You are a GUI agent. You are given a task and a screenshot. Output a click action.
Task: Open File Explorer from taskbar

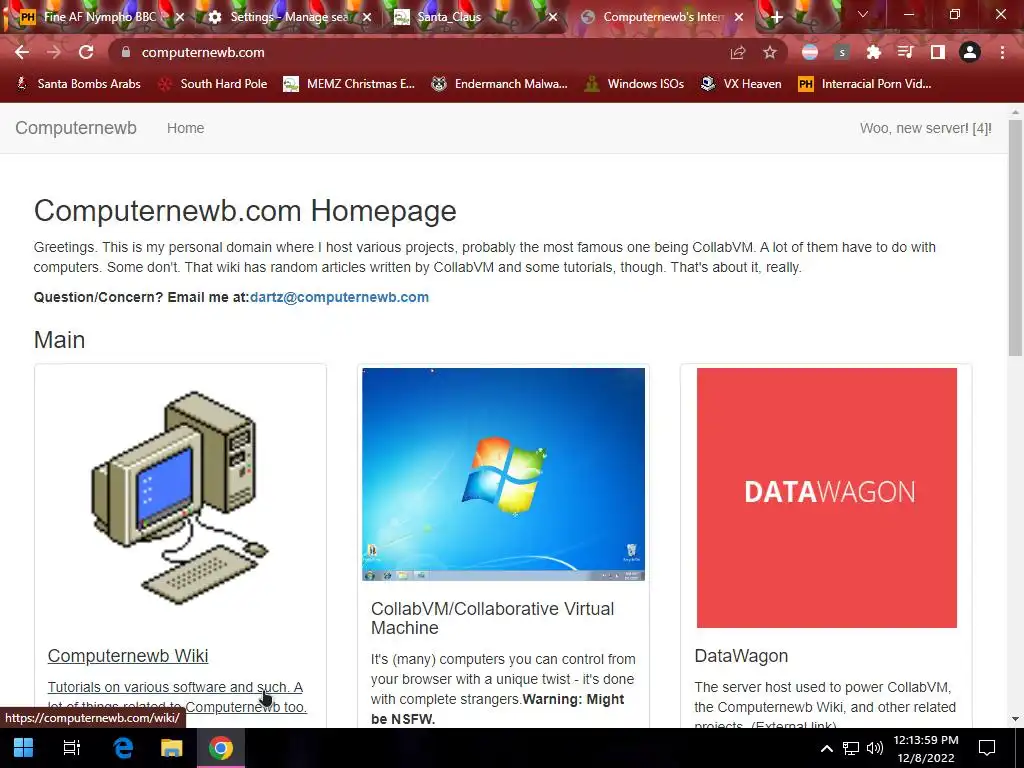pyautogui.click(x=172, y=748)
